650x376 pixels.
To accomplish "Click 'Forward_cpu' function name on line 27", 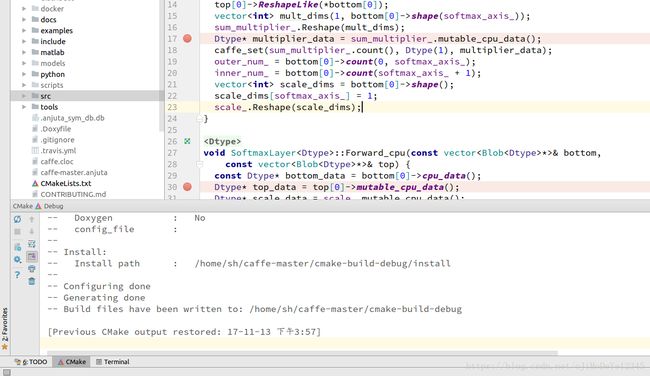I will pyautogui.click(x=377, y=153).
